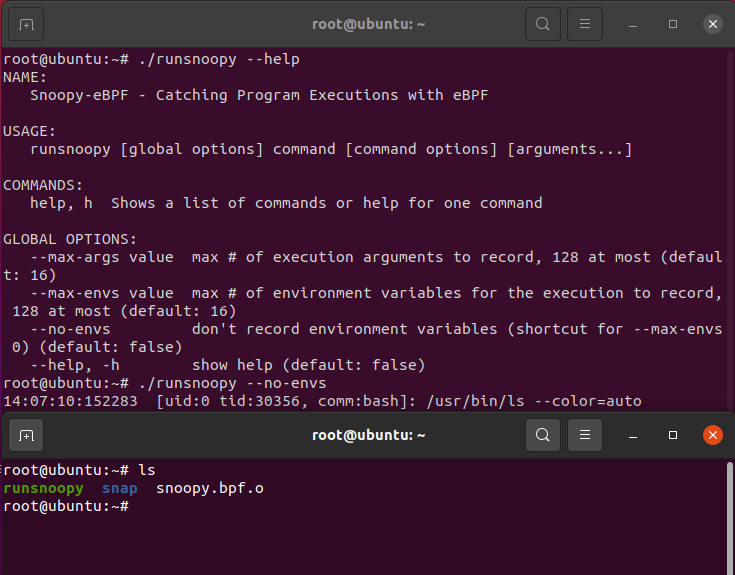Maximize the lower terminal window
The height and width of the screenshot is (575, 735).
(x=673, y=435)
